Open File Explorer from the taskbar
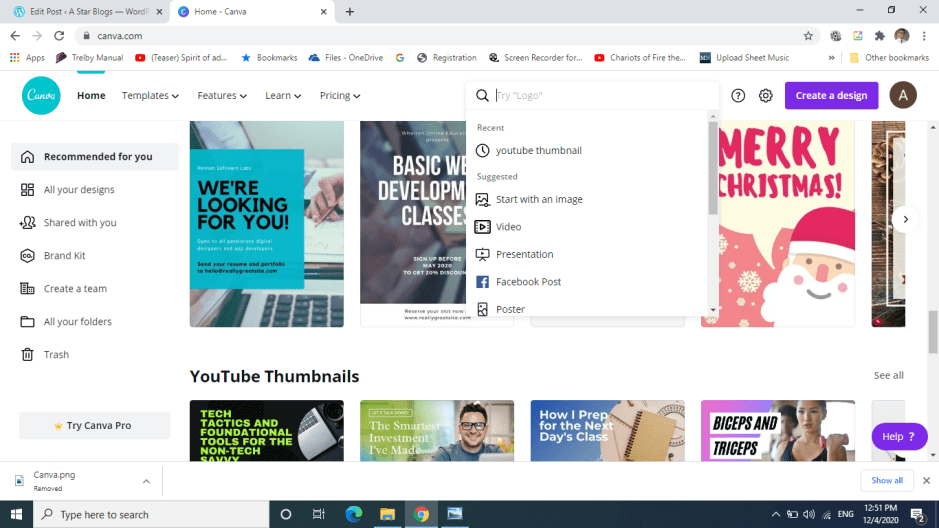 pos(387,514)
